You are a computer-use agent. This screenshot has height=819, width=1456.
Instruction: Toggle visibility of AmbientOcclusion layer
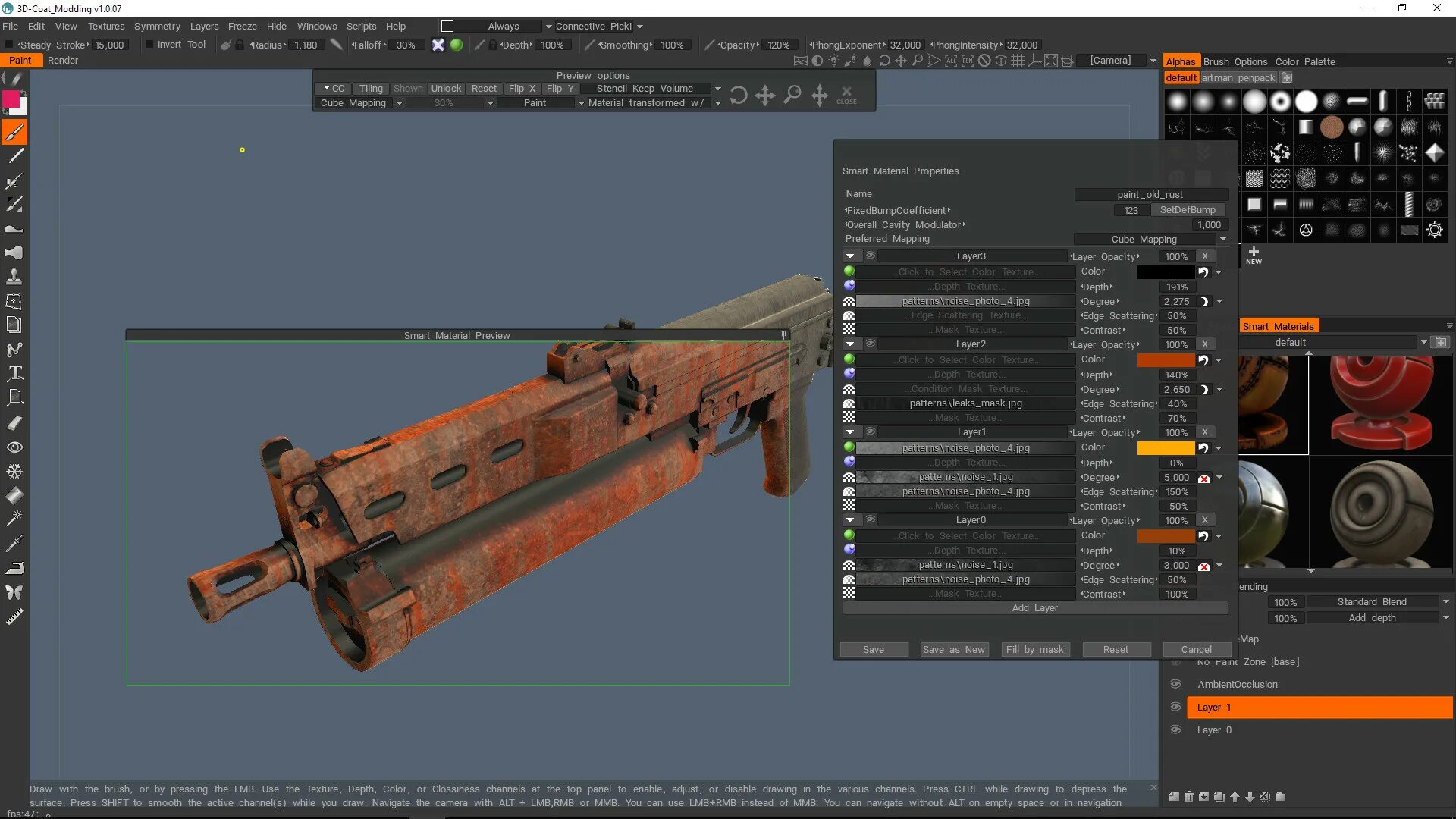pos(1176,683)
